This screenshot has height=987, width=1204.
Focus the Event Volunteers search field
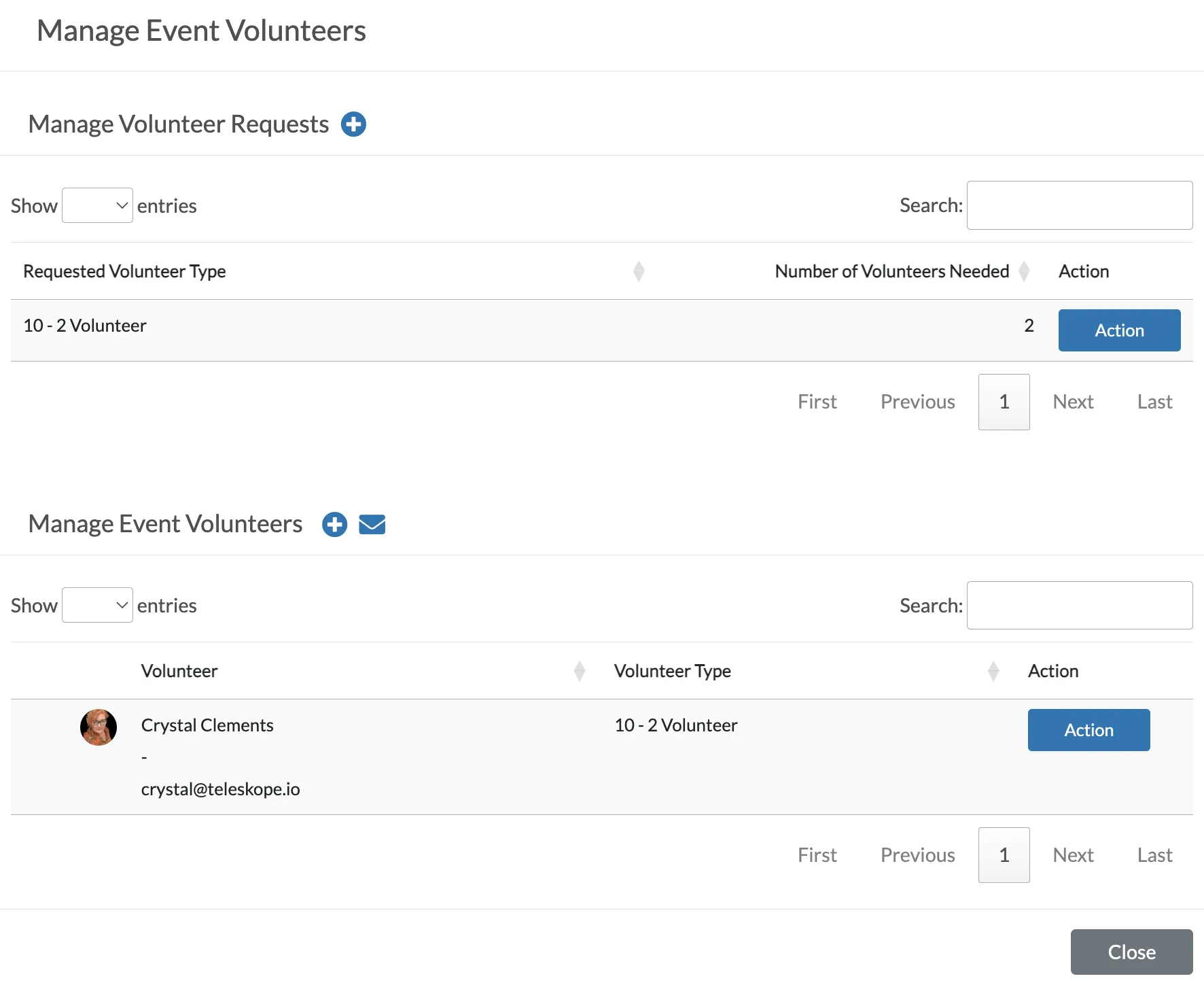[1080, 605]
